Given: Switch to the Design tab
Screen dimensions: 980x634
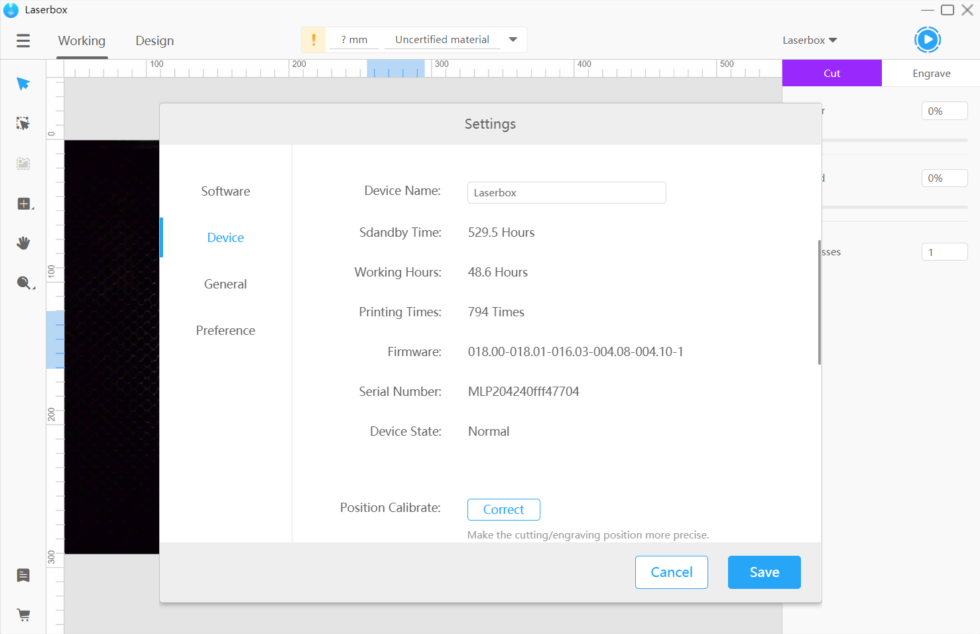Looking at the screenshot, I should pos(154,41).
